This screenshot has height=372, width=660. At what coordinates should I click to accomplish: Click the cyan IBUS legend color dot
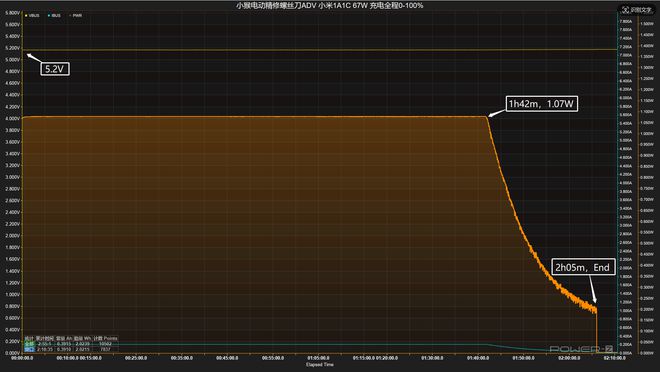point(49,16)
